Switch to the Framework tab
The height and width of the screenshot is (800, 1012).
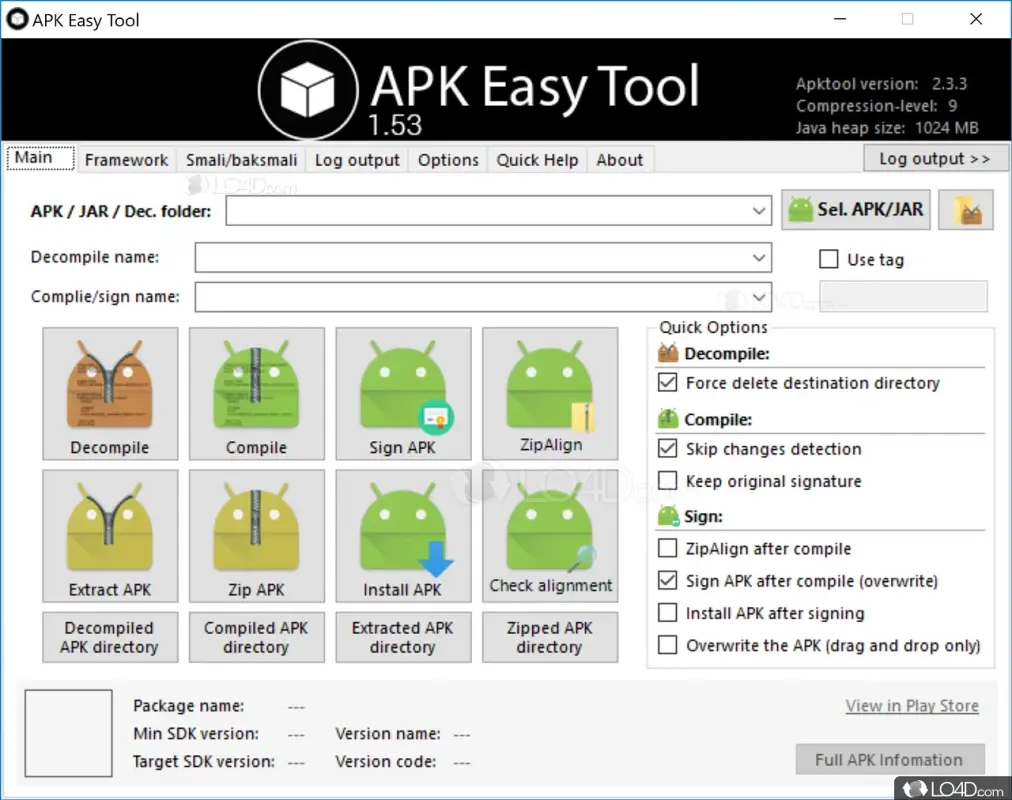[x=126, y=160]
